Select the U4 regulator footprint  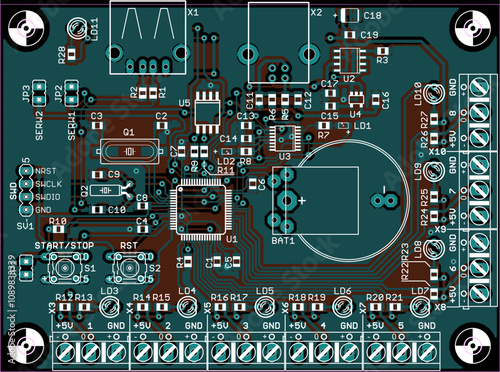(356, 99)
